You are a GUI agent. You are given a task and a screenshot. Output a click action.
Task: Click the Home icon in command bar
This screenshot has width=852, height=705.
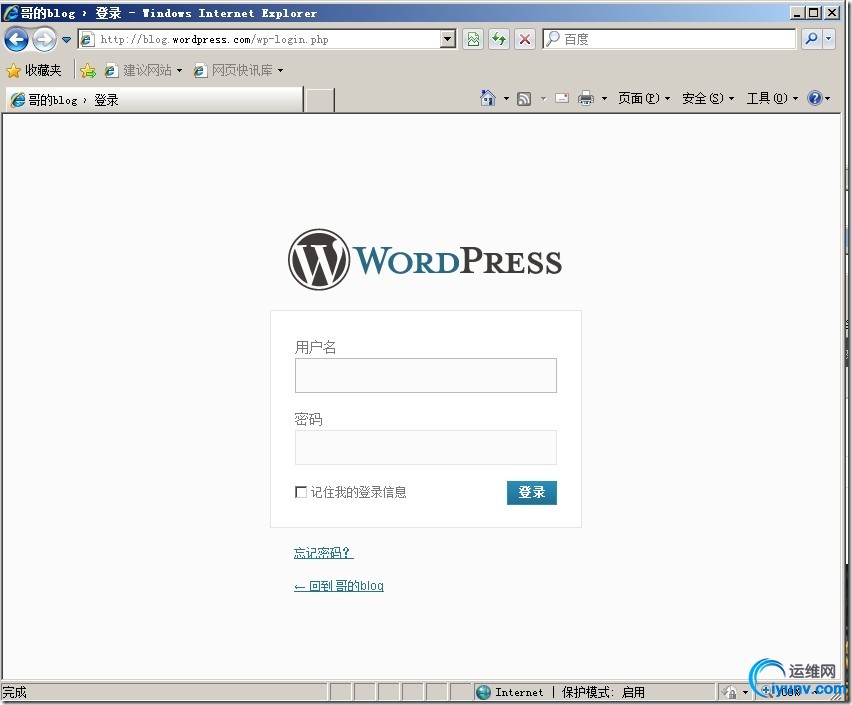pos(488,98)
